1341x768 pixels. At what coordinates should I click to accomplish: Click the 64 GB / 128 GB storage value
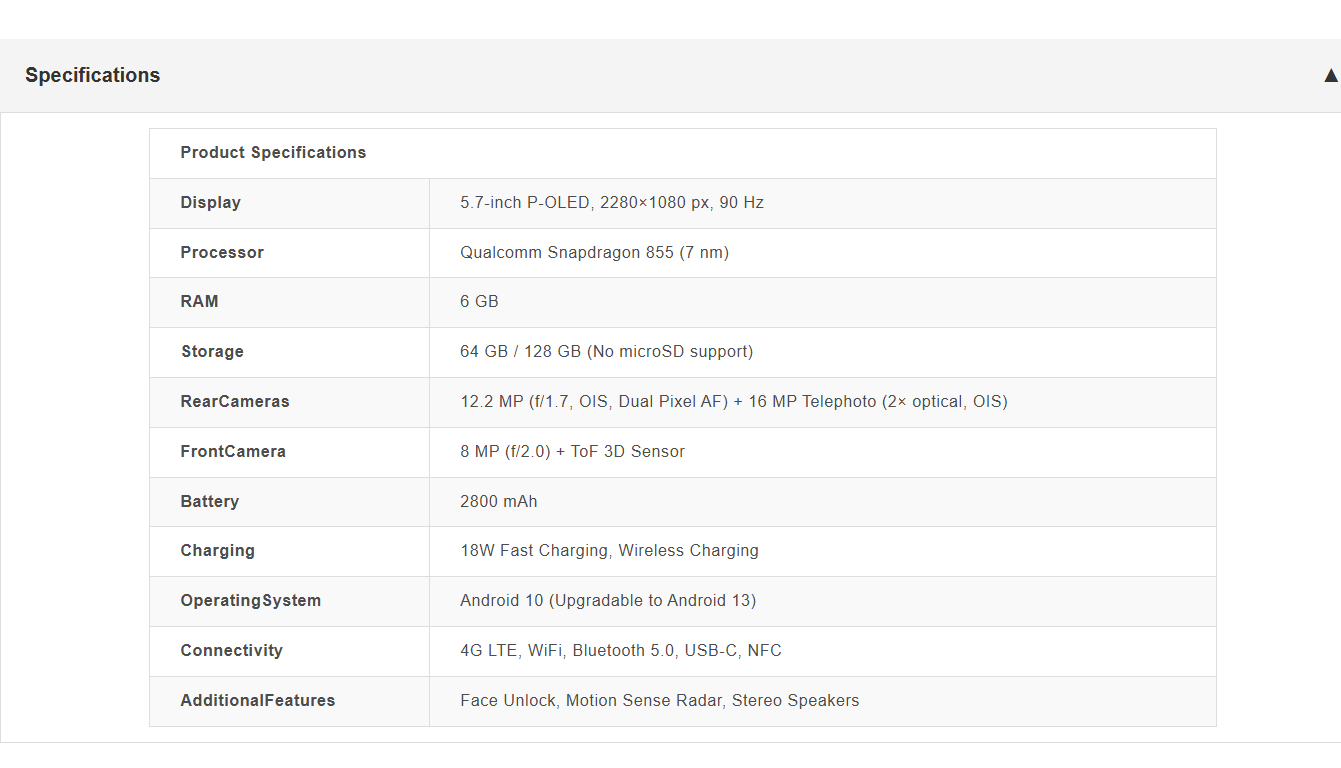(606, 352)
